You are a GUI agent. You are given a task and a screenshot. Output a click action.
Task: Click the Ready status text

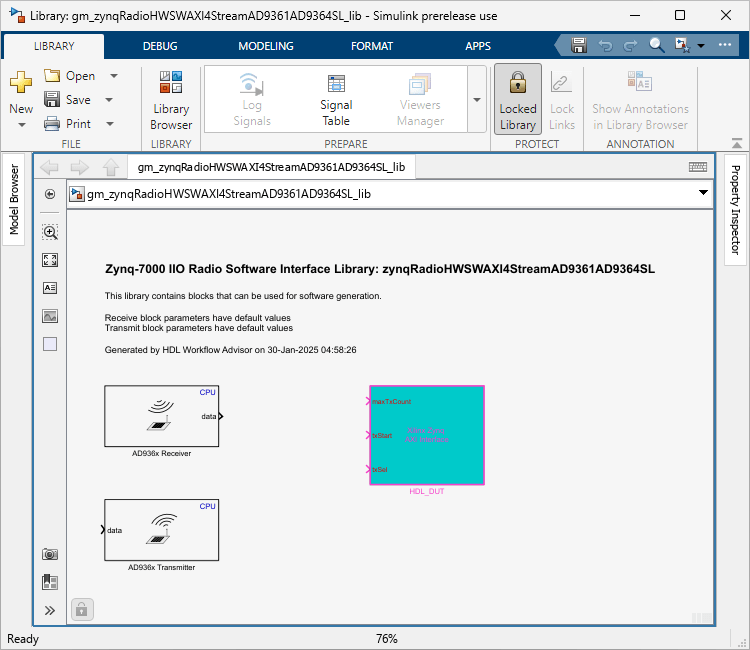point(22,639)
